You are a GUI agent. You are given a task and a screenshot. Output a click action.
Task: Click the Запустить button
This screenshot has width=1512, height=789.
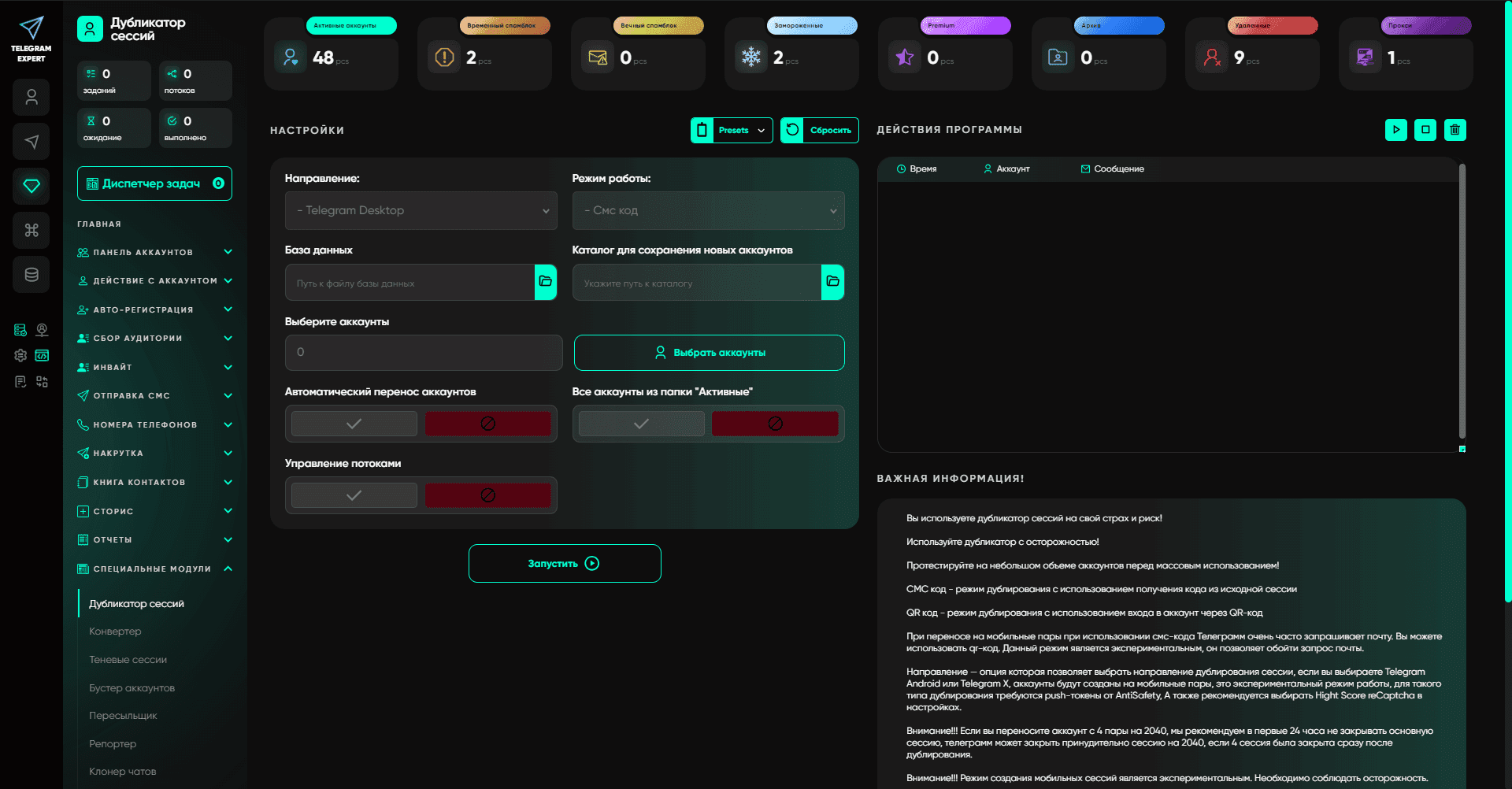tap(564, 564)
